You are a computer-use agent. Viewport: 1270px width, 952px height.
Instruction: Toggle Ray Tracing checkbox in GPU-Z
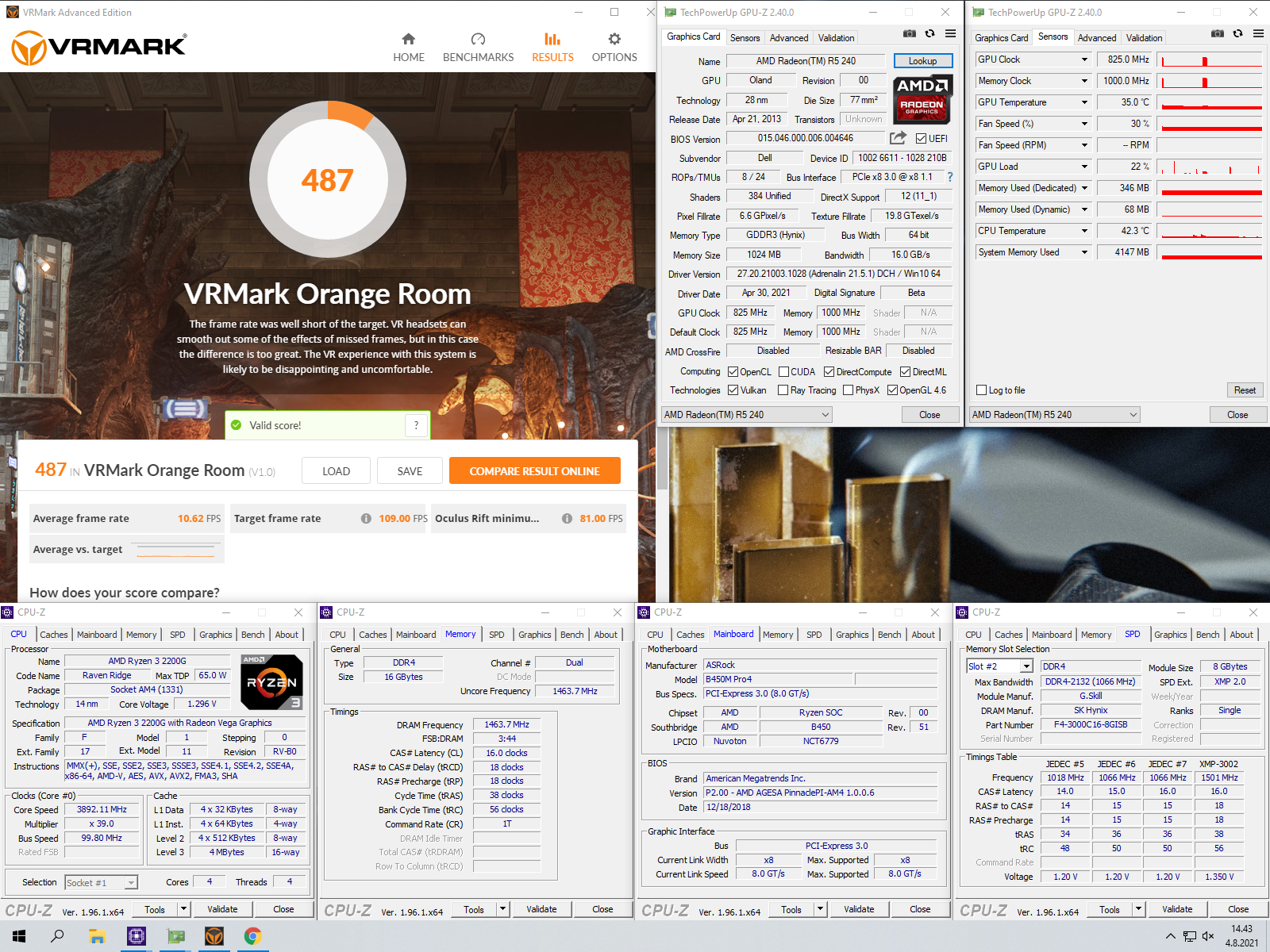tap(783, 390)
